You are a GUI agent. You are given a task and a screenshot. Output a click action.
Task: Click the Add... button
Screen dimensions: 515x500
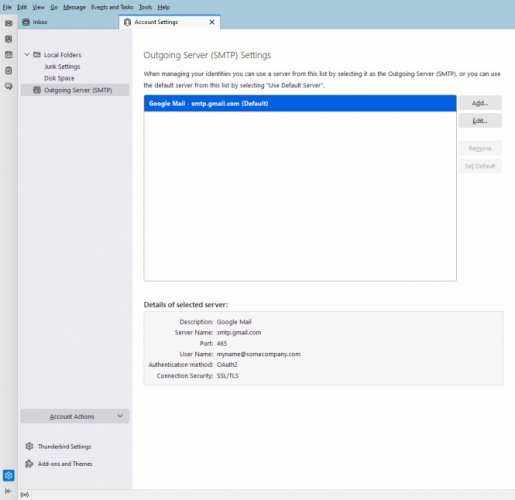coord(480,103)
